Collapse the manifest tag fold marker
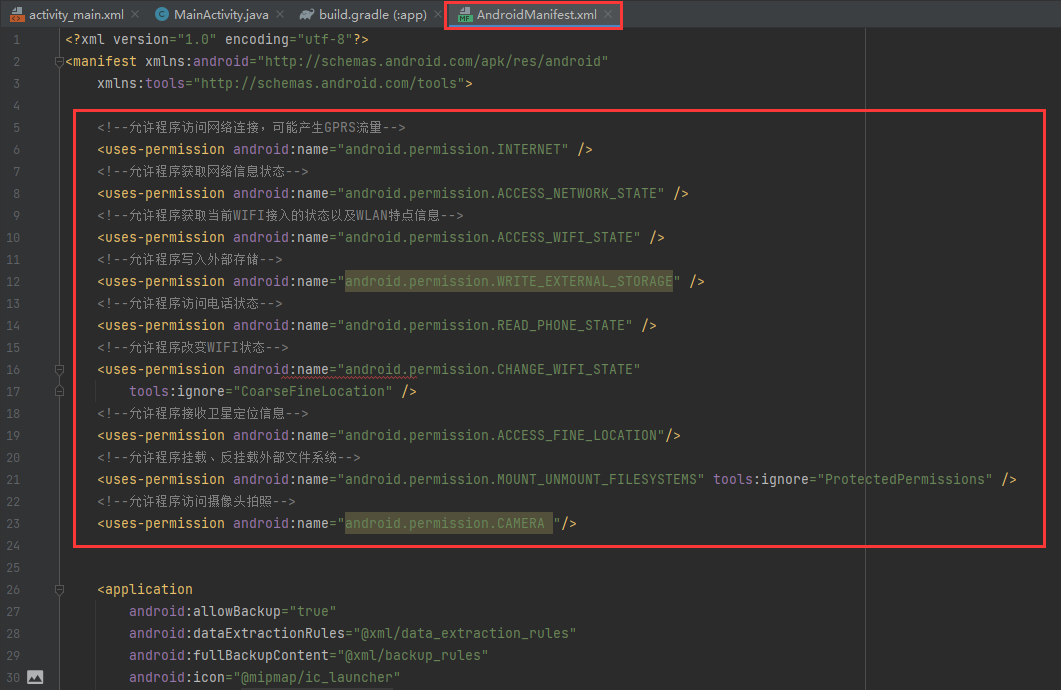 click(x=59, y=62)
